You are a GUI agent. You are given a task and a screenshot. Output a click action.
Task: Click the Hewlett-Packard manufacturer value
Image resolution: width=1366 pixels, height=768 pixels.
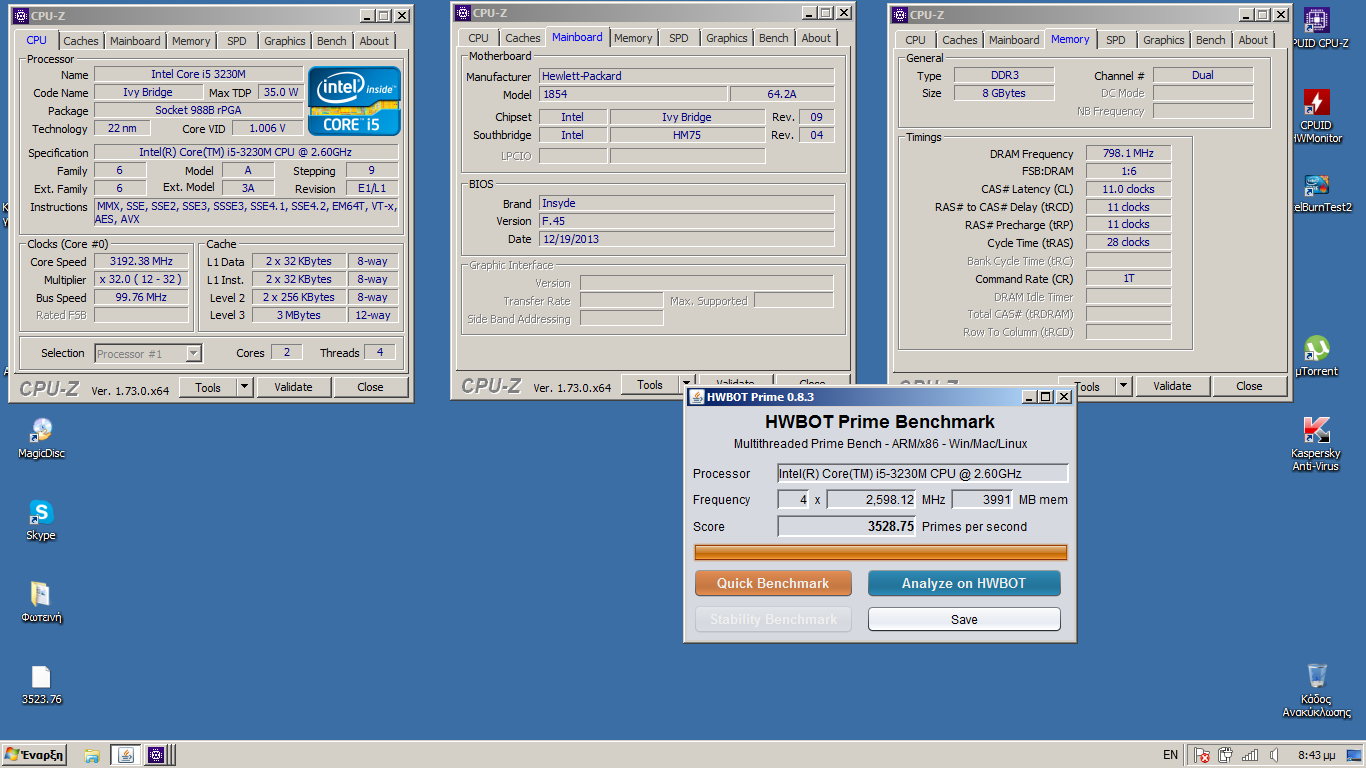[686, 76]
